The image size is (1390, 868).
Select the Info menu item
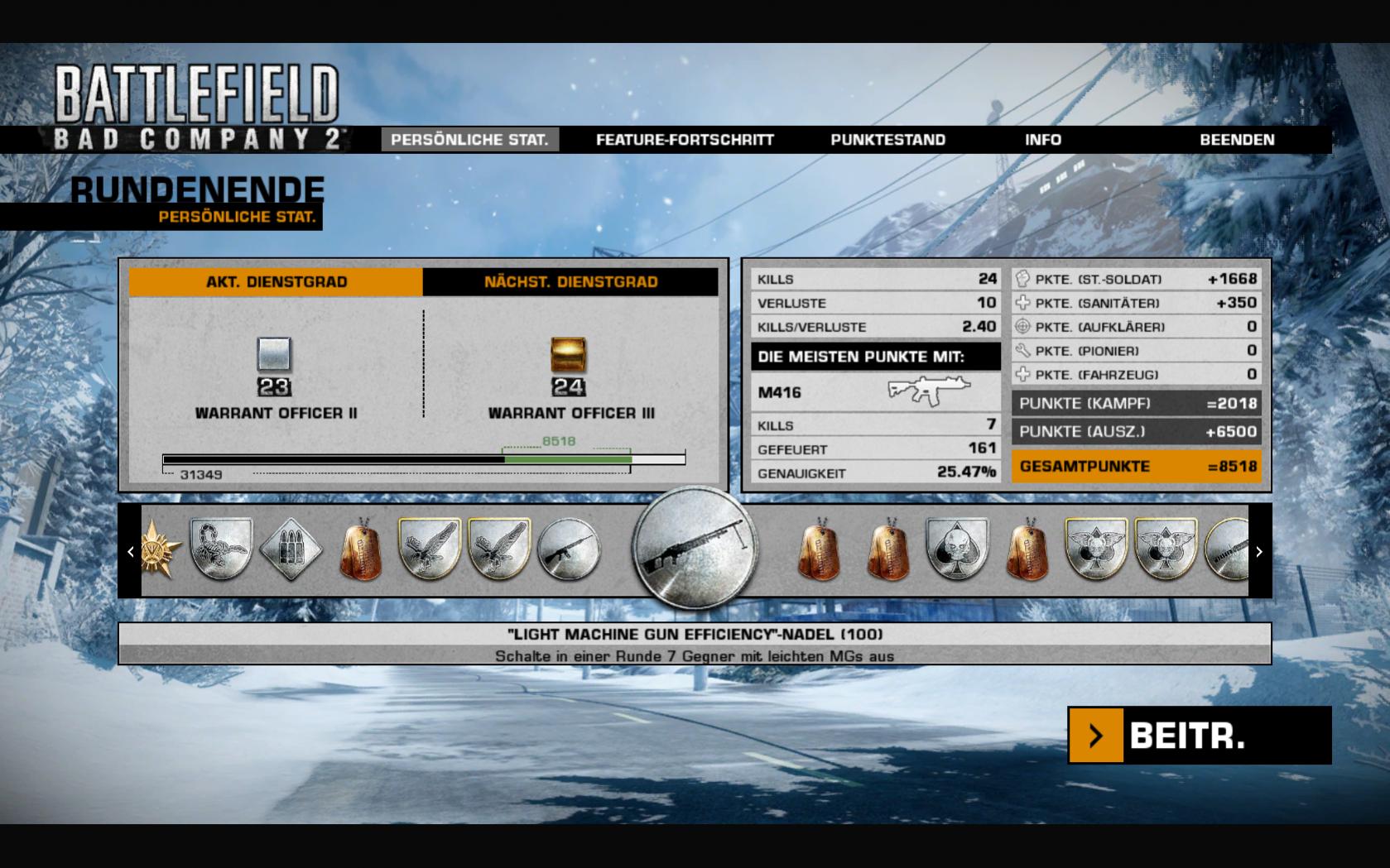click(x=1042, y=140)
